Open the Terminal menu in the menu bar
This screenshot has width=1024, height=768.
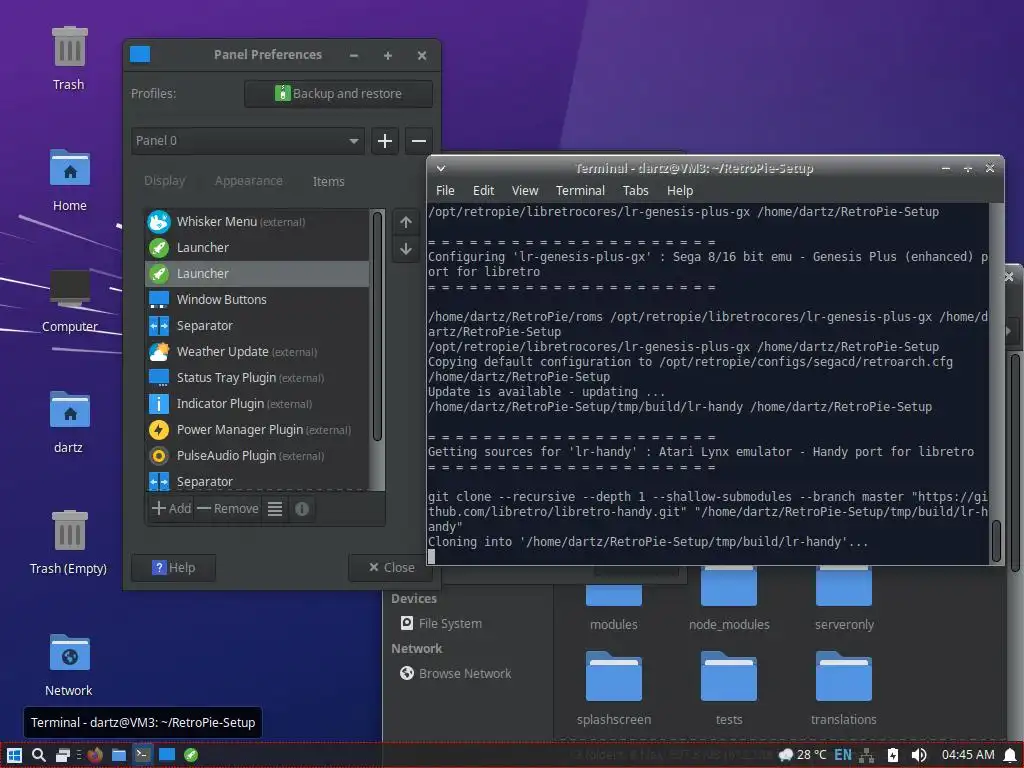point(581,191)
